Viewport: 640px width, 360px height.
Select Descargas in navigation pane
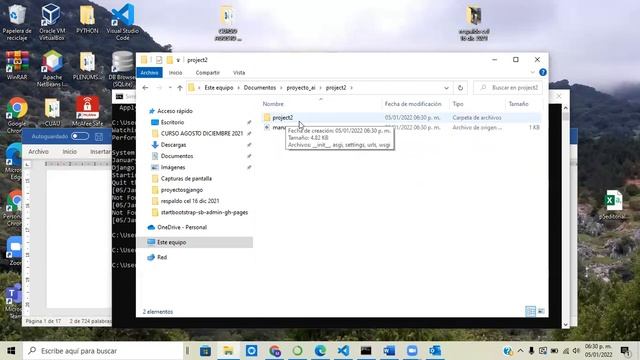173,145
